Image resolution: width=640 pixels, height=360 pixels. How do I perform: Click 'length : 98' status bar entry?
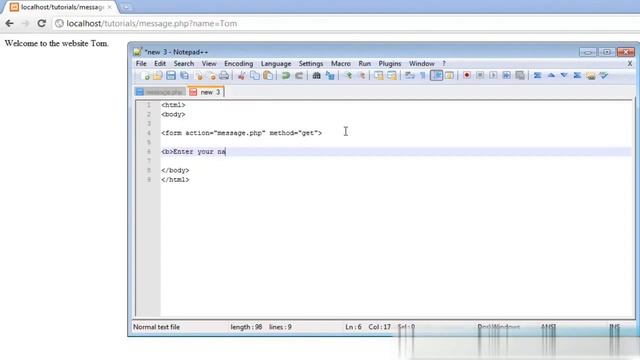[246, 327]
